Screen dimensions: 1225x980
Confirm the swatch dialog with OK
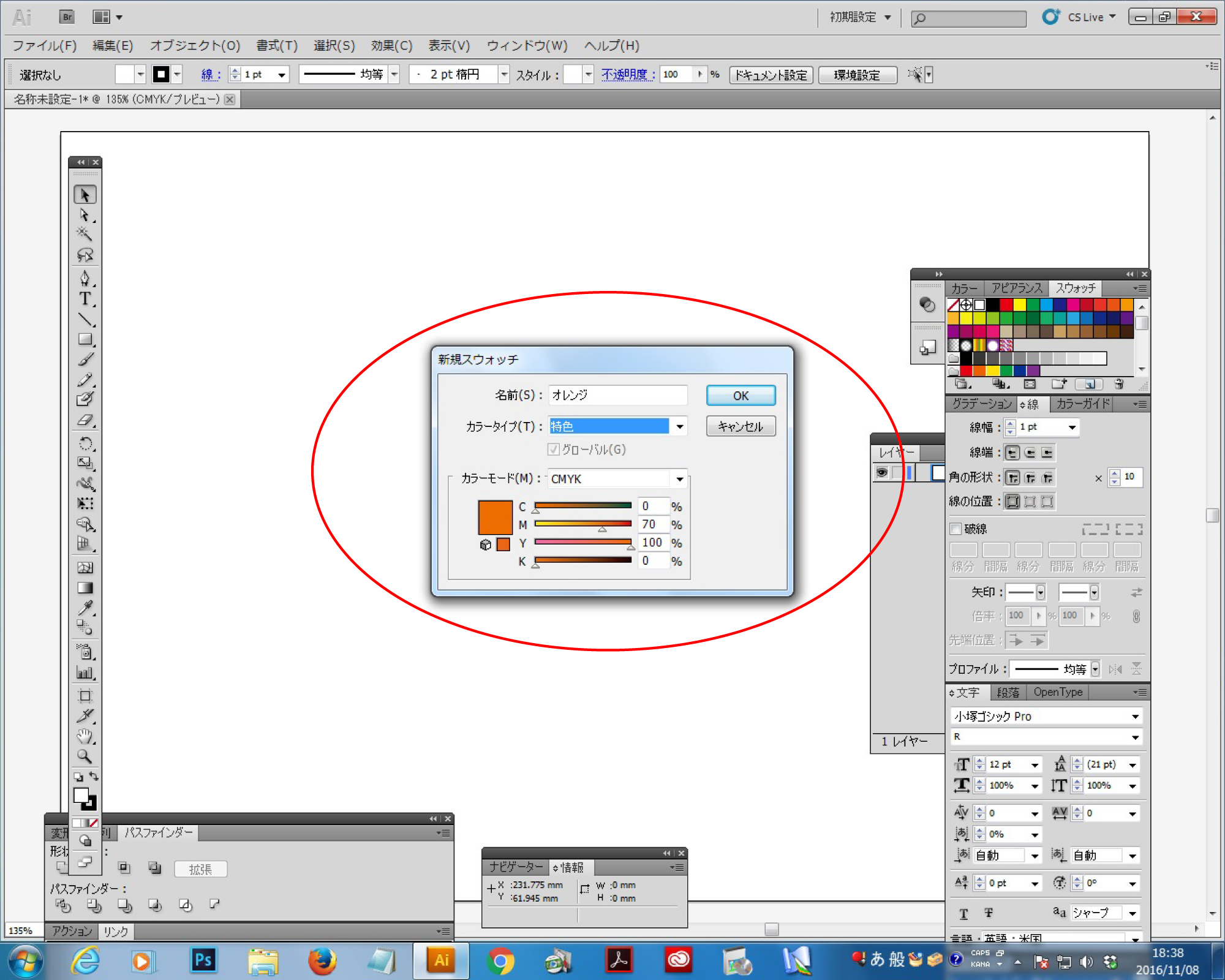(741, 396)
